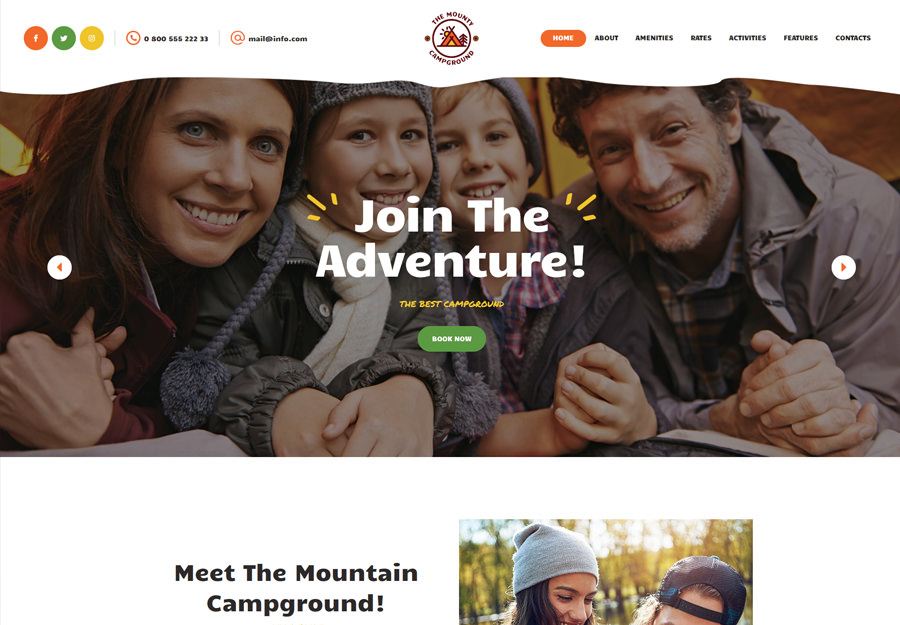
Task: Click the email @ icon
Action: [x=238, y=38]
